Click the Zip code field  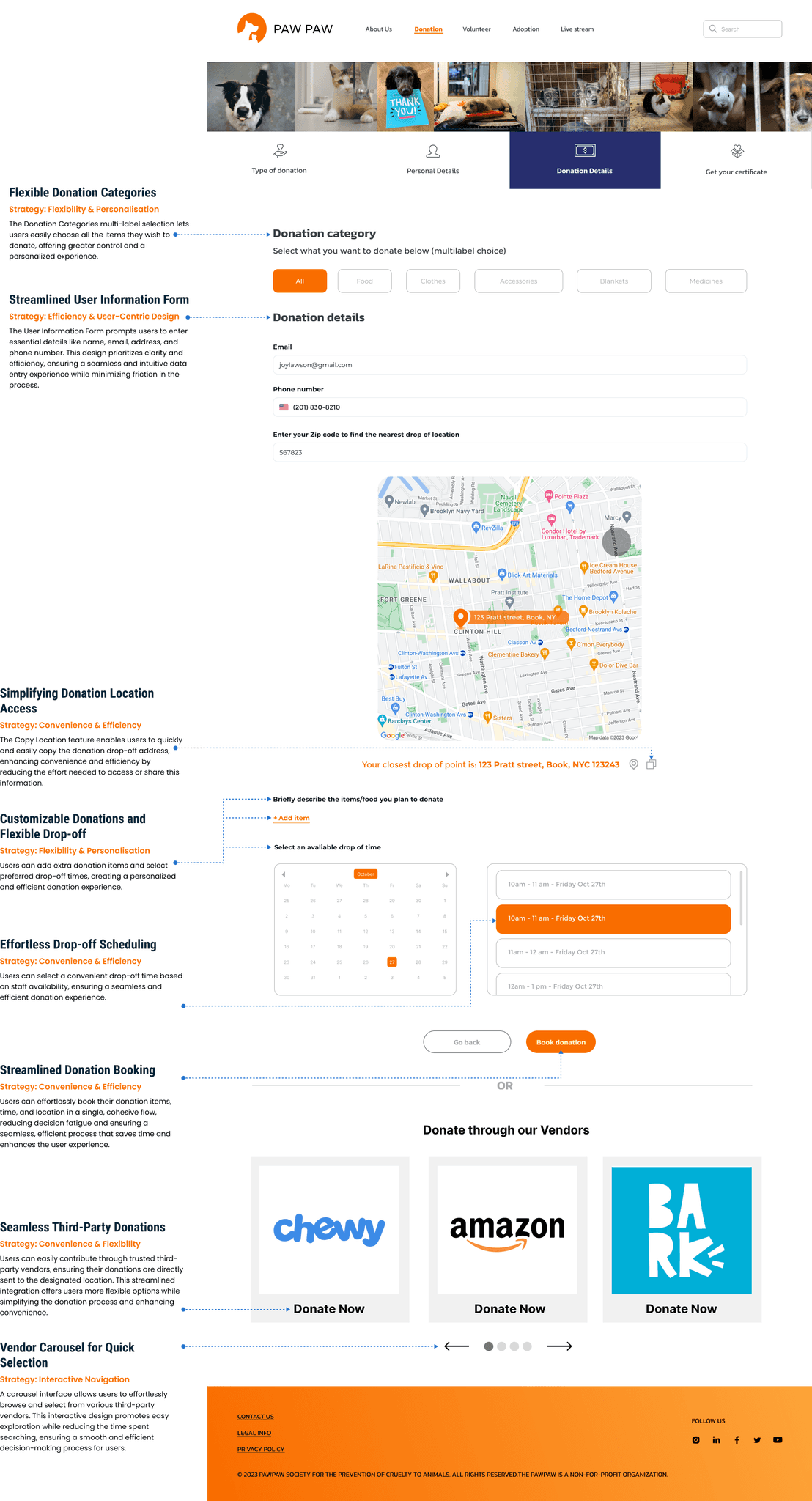510,452
